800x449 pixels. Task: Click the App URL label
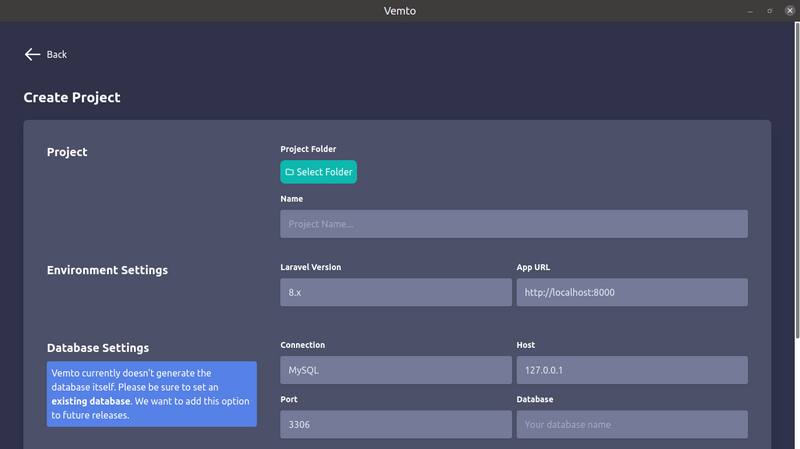533,267
